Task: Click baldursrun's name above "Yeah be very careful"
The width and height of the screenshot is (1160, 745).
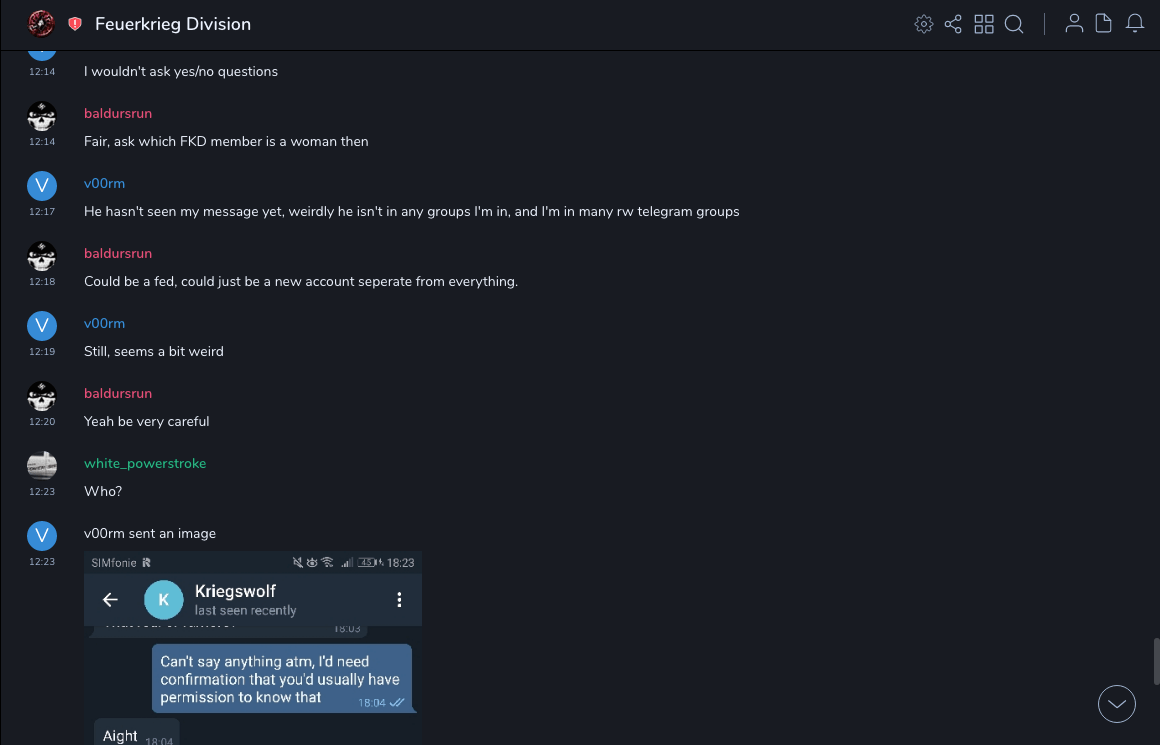Action: [118, 393]
